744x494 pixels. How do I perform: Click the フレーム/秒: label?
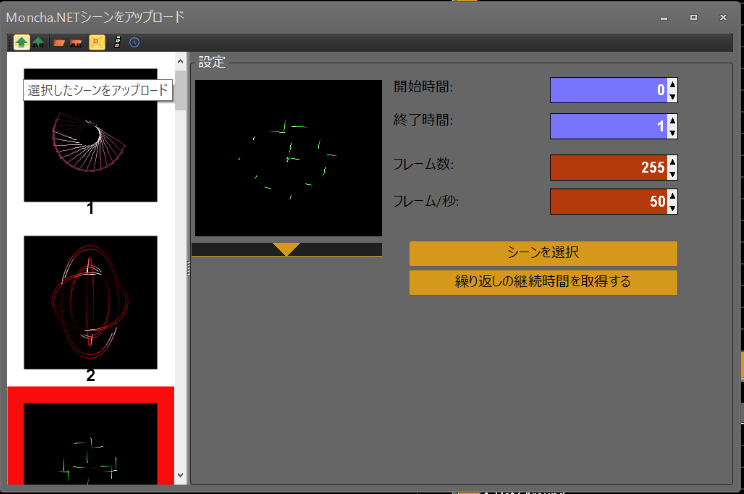426,201
